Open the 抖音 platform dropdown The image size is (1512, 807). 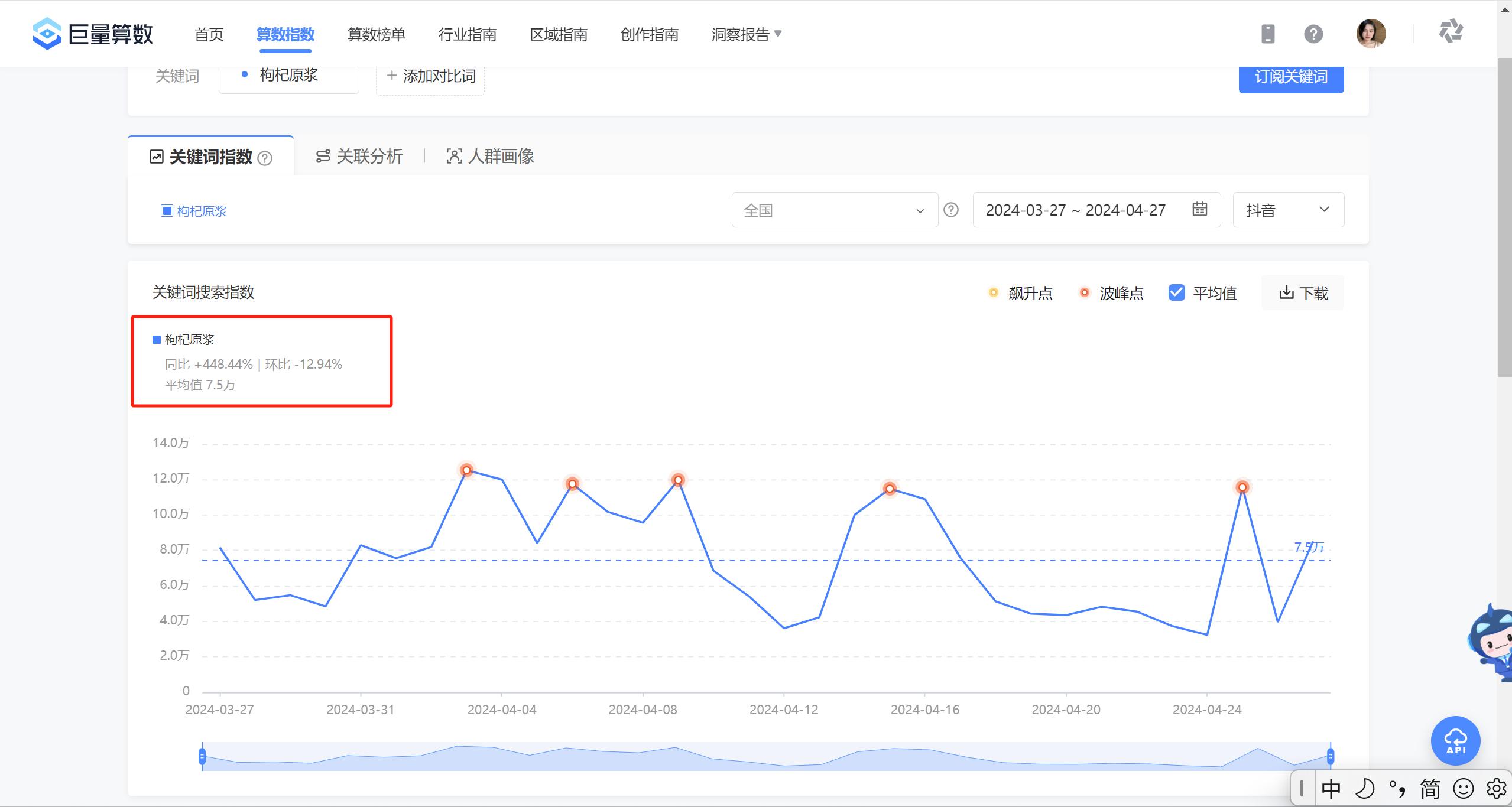1288,209
